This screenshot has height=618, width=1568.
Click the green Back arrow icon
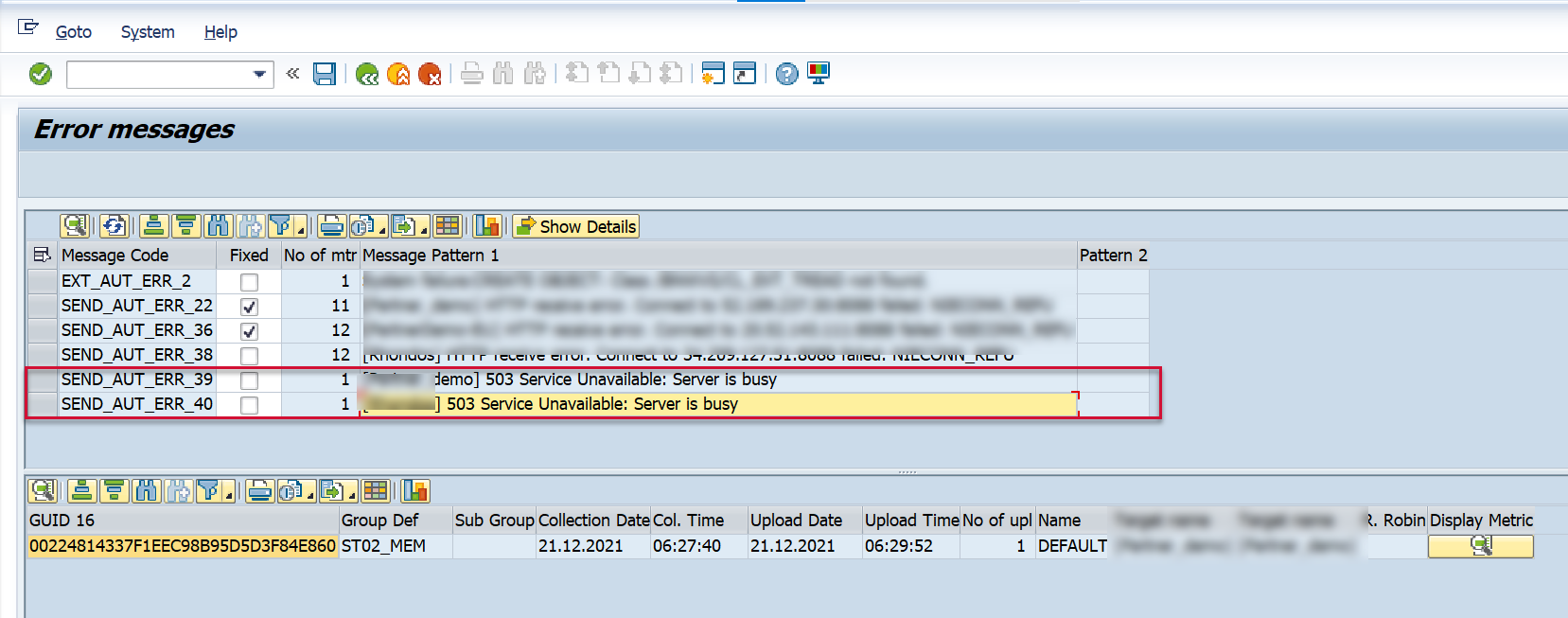click(x=367, y=74)
